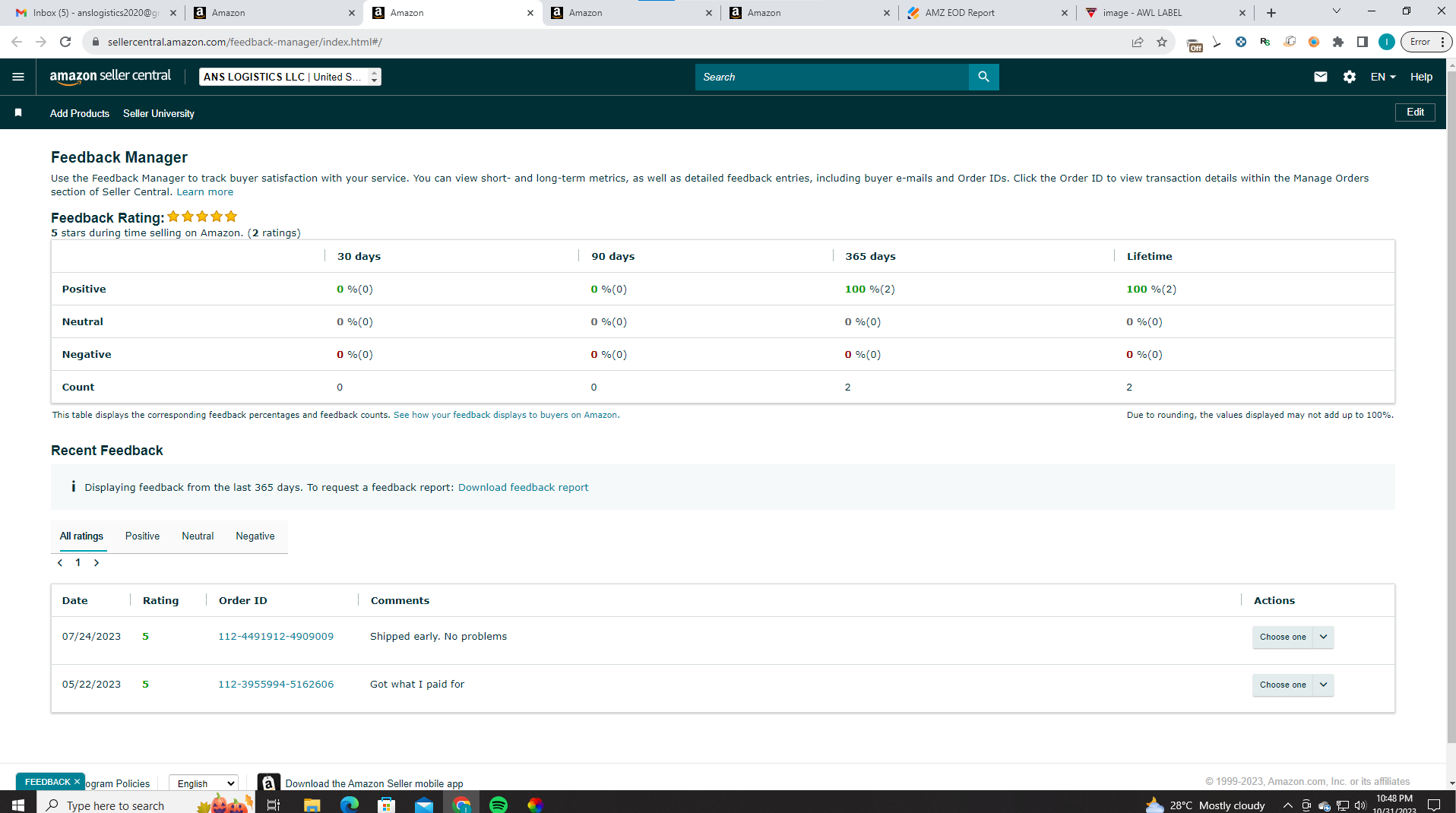1456x813 pixels.
Task: Close the Feedback widget with X
Action: point(77,781)
